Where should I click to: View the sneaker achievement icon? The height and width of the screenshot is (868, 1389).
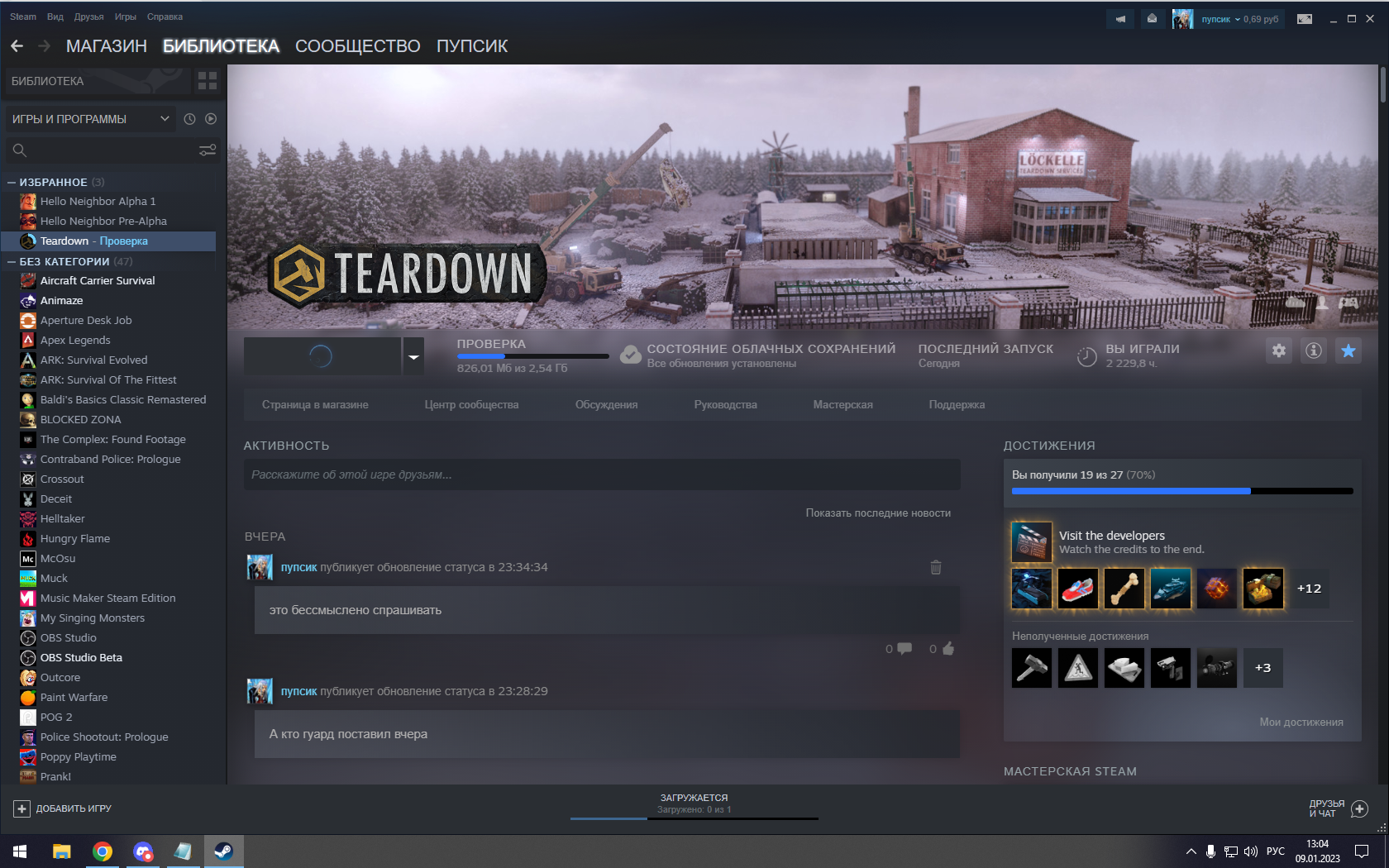tap(1078, 589)
